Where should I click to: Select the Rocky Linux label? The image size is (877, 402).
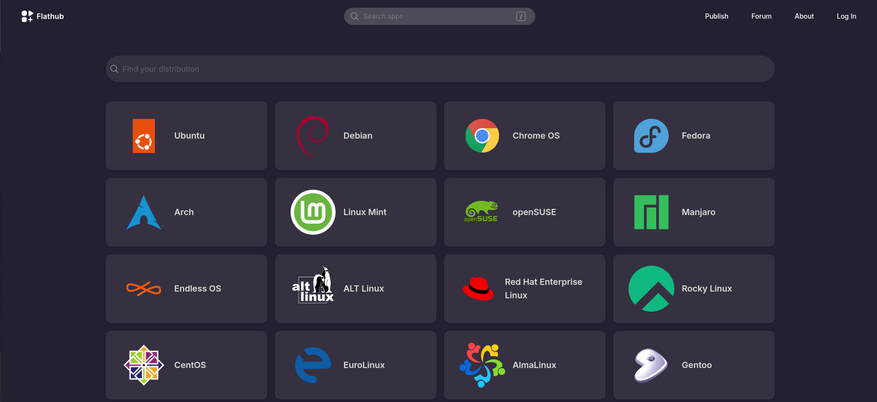706,289
